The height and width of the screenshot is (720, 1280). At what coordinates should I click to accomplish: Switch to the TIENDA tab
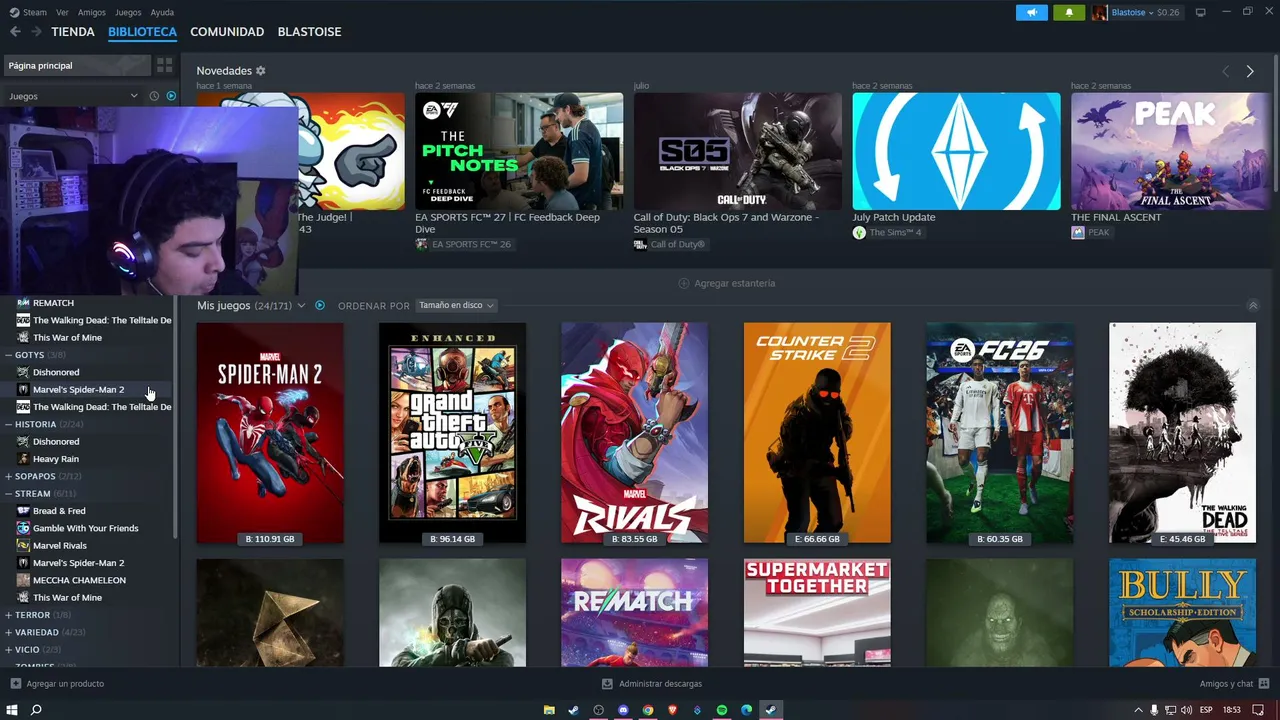click(73, 32)
